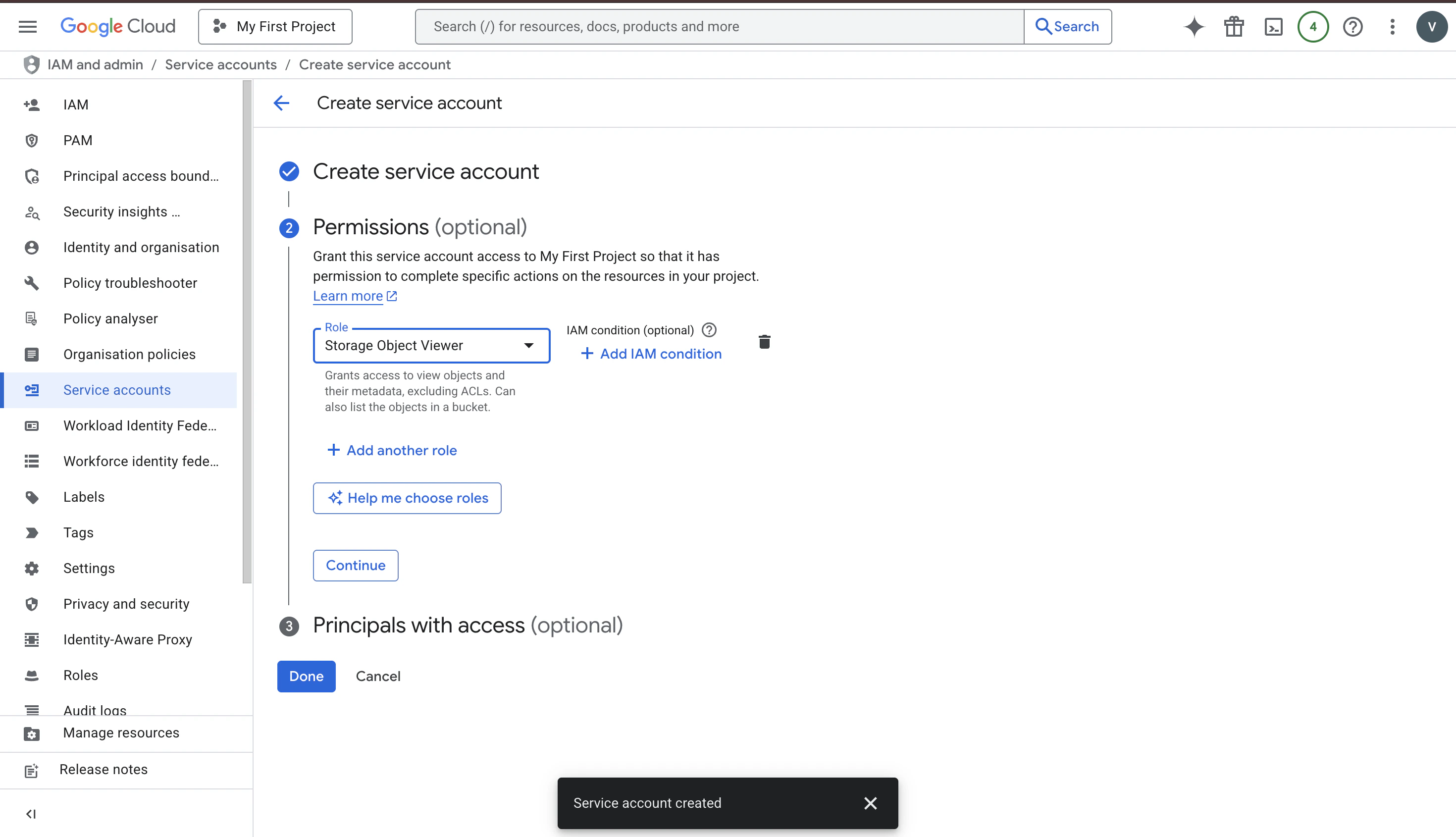This screenshot has height=837, width=1456.
Task: Click the Release notes icon
Action: tap(32, 770)
